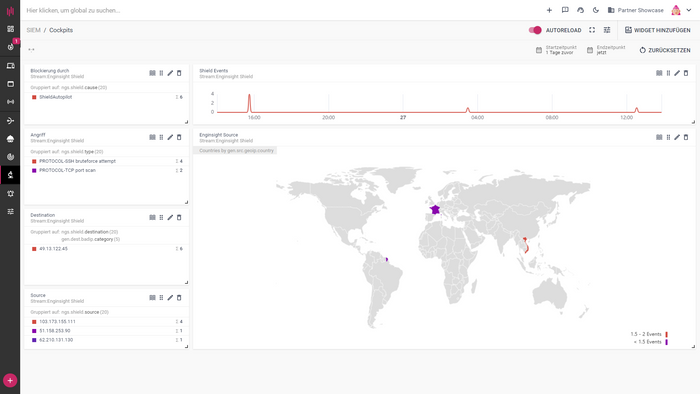Open the chat feedback icon in header
700x394 pixels.
click(565, 10)
